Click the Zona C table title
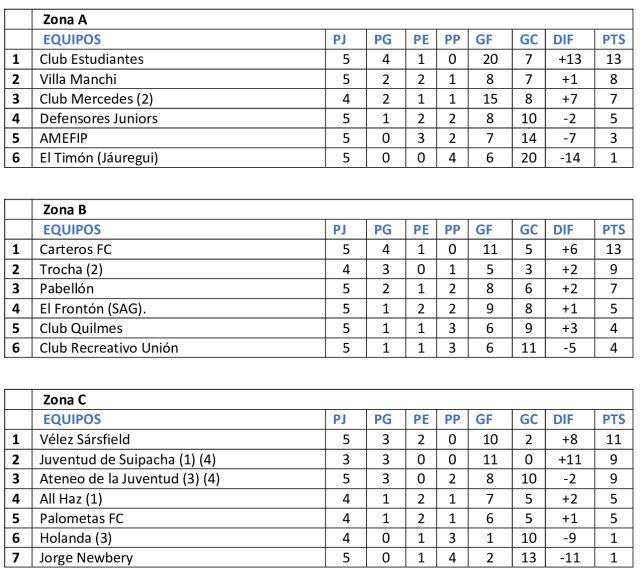 tap(65, 400)
